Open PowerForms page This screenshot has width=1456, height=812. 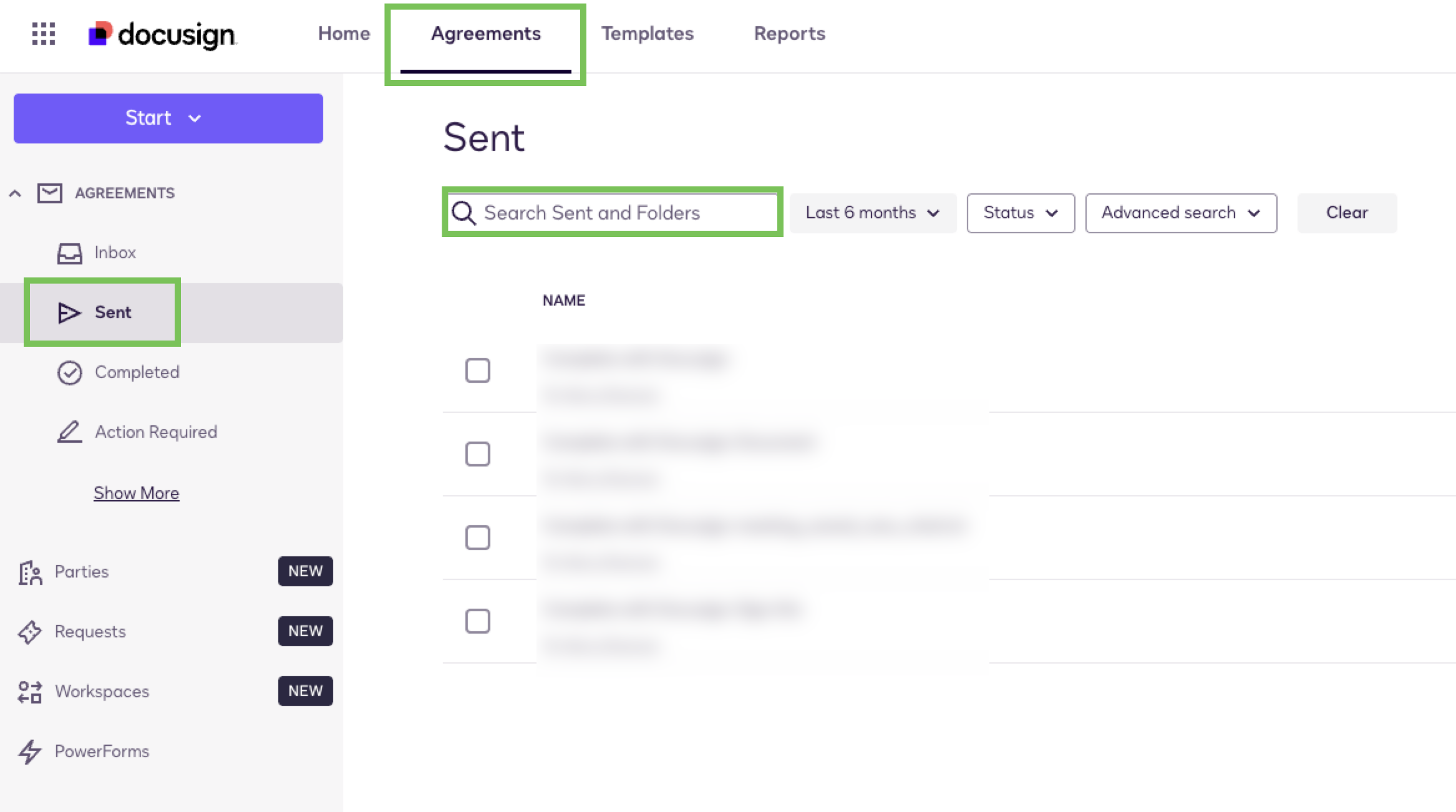tap(102, 752)
